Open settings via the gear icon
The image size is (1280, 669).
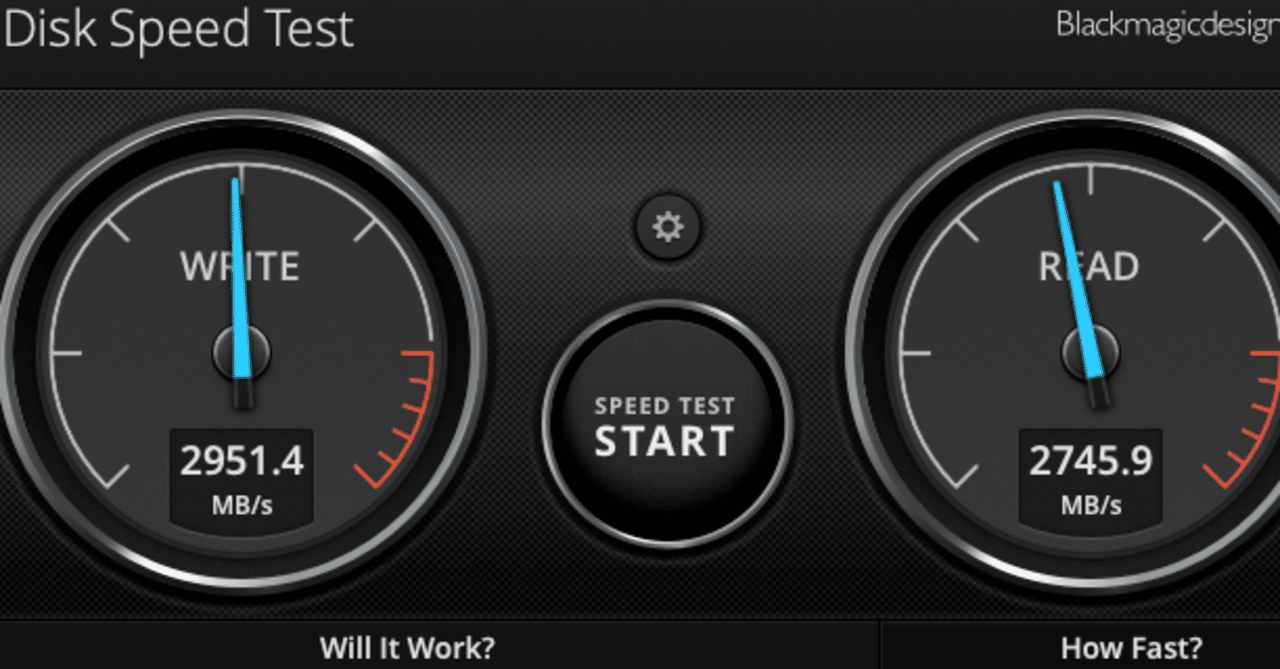pyautogui.click(x=668, y=228)
